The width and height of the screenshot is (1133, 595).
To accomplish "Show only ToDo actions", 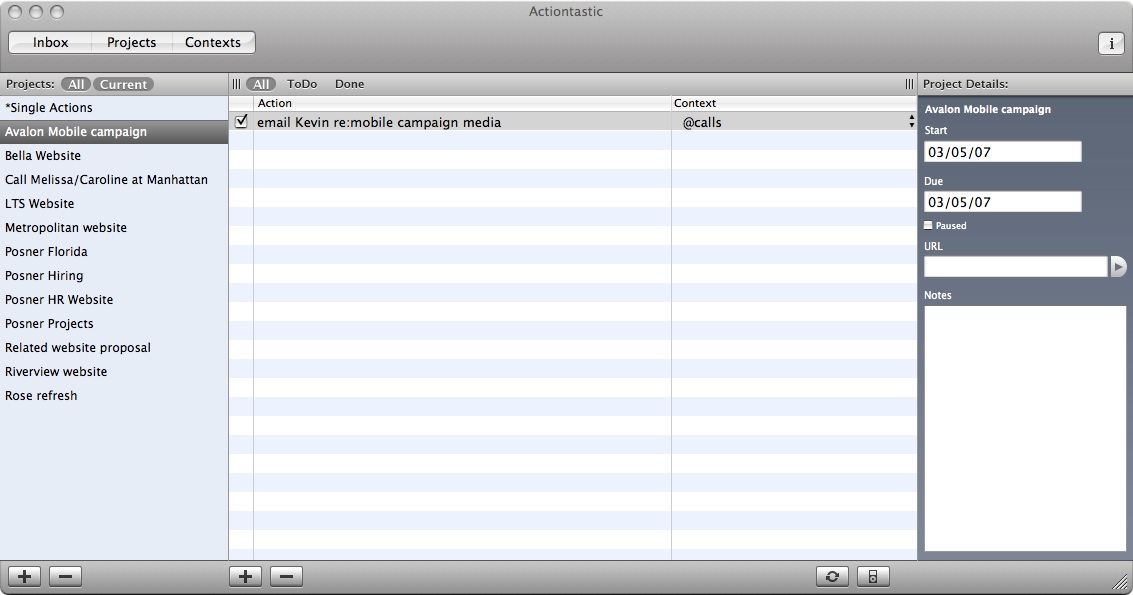I will pyautogui.click(x=302, y=85).
